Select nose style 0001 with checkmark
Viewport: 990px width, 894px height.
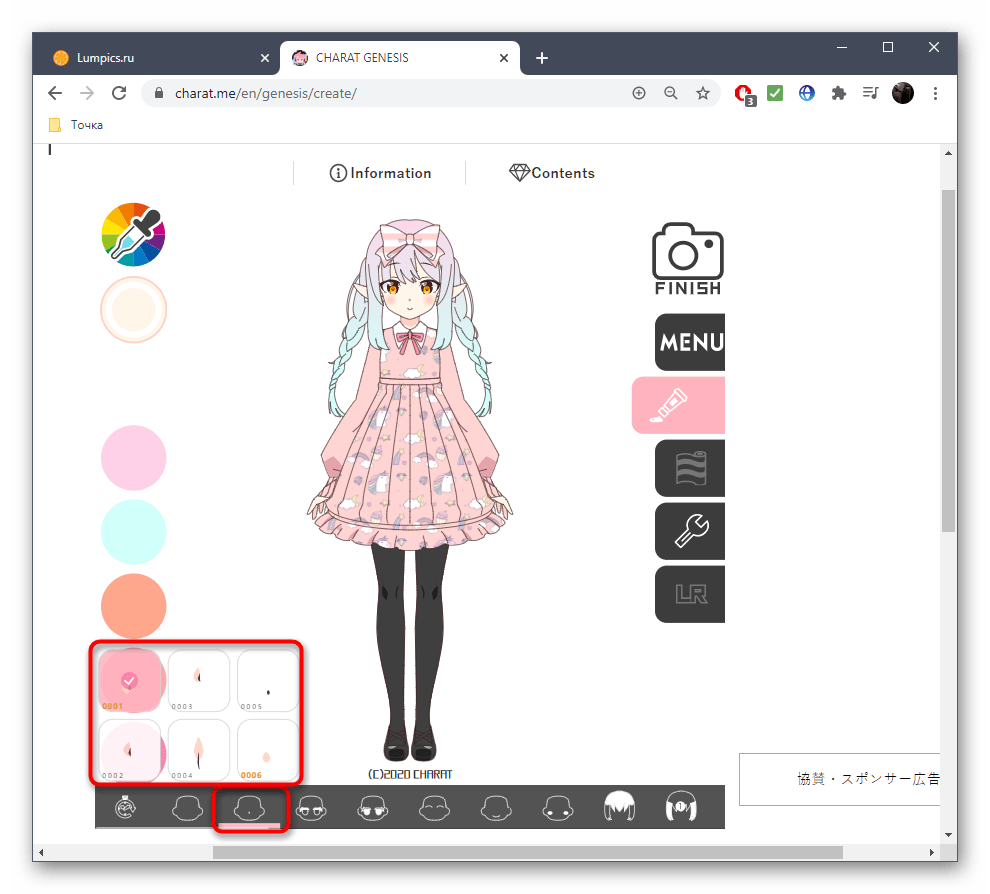(x=129, y=681)
